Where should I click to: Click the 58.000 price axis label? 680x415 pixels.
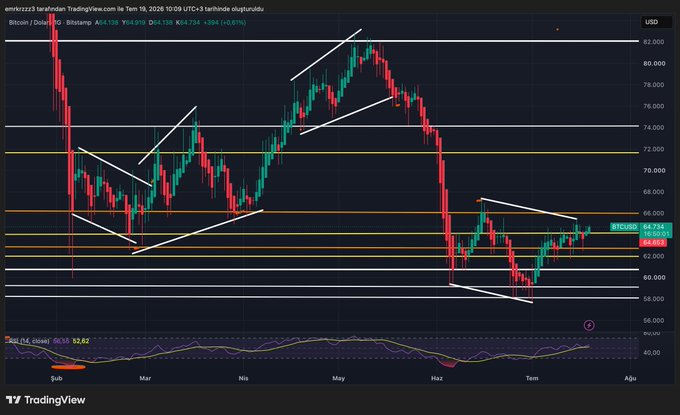pyautogui.click(x=654, y=299)
